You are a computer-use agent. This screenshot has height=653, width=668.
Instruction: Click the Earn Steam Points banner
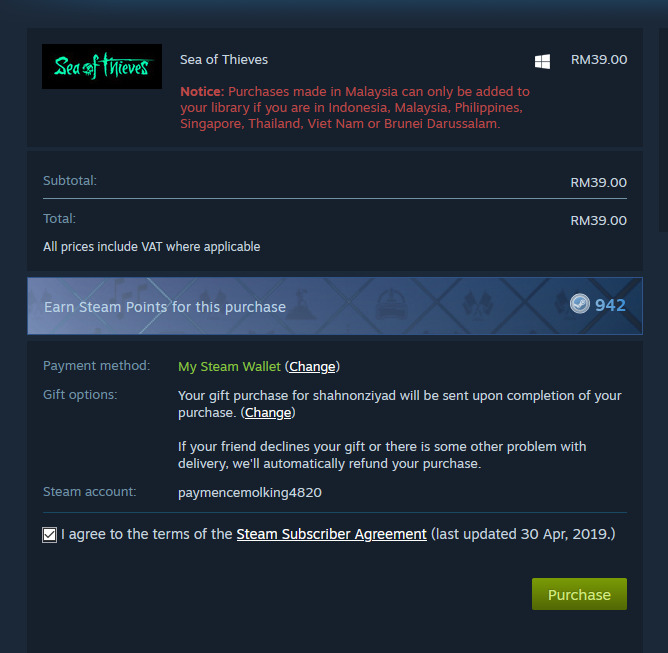click(x=335, y=306)
